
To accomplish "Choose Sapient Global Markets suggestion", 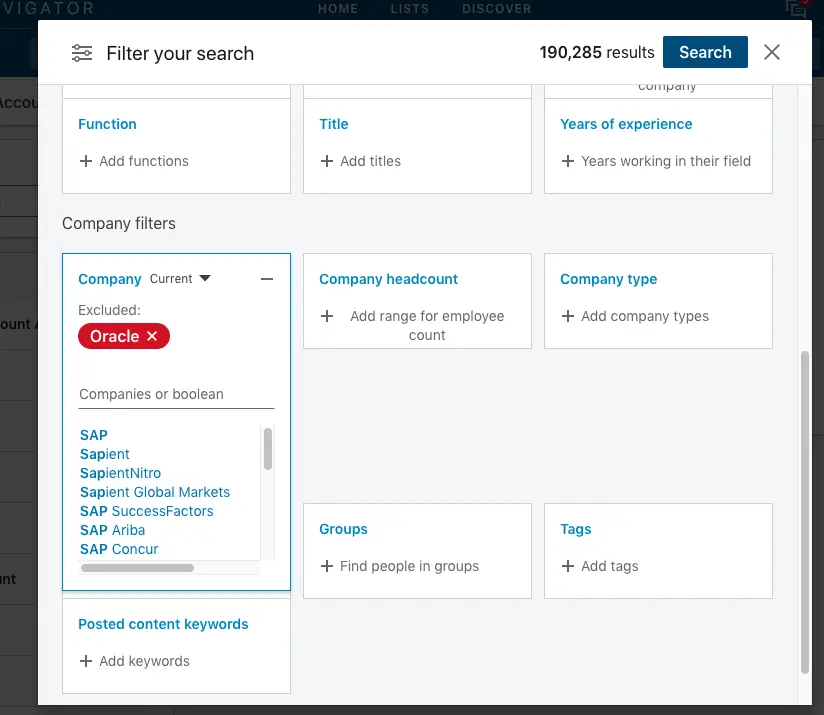I will coord(155,492).
